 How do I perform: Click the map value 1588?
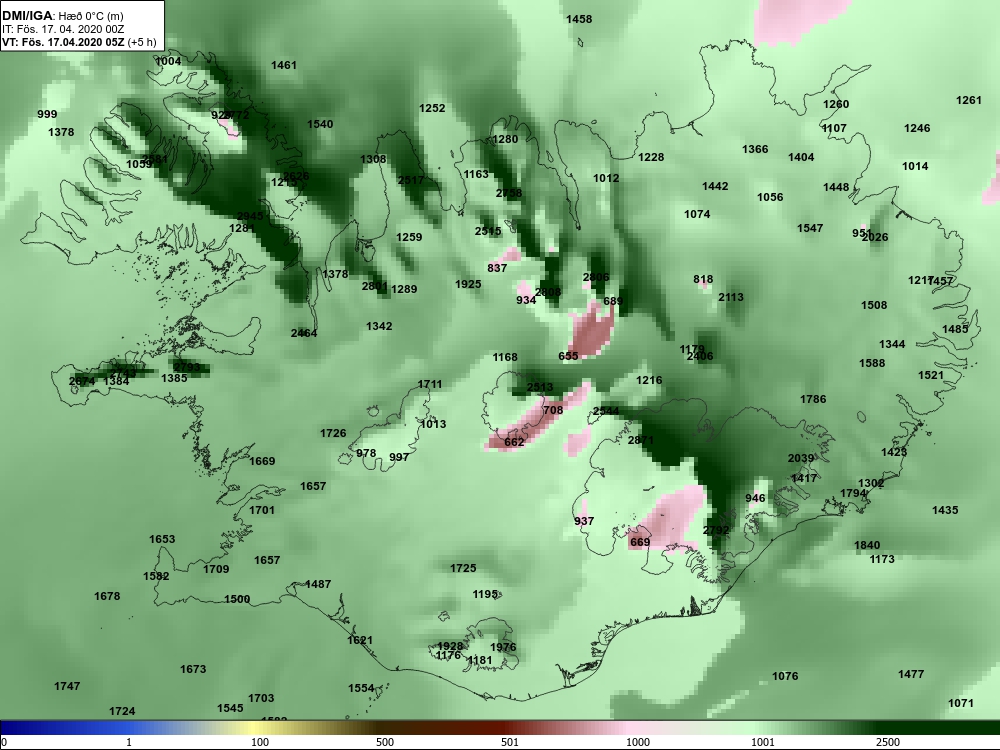(x=872, y=364)
